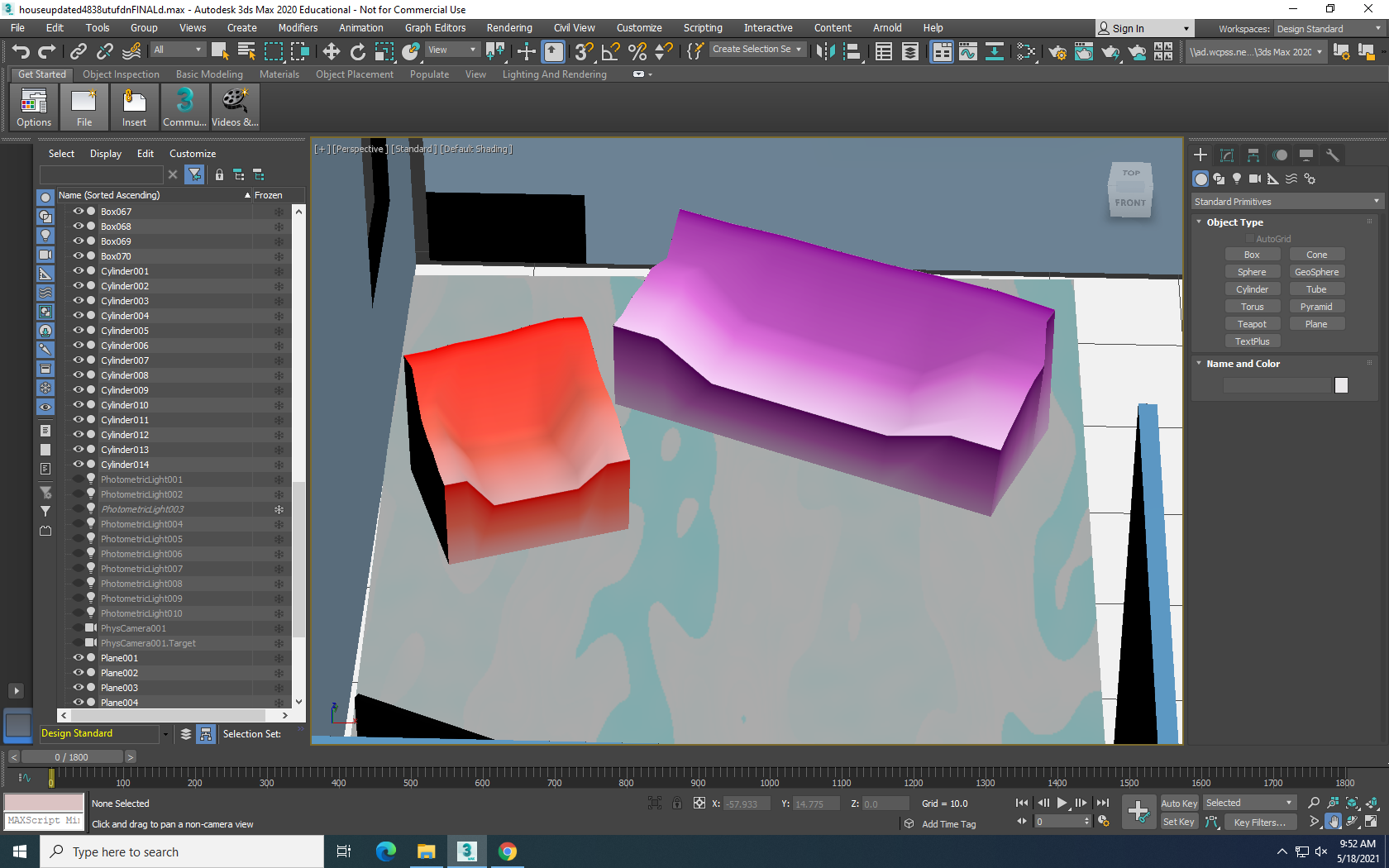Click the Mirror tool icon
The width and height of the screenshot is (1389, 868).
pyautogui.click(x=825, y=51)
